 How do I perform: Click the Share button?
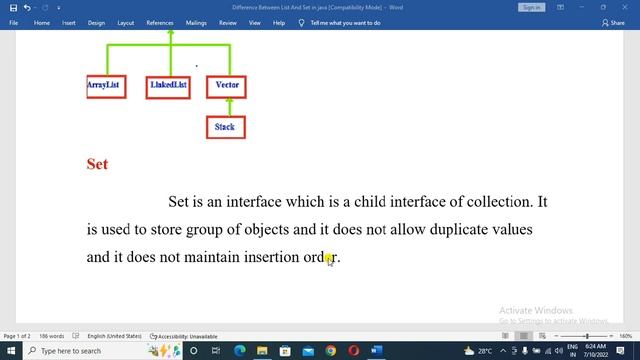(x=613, y=23)
